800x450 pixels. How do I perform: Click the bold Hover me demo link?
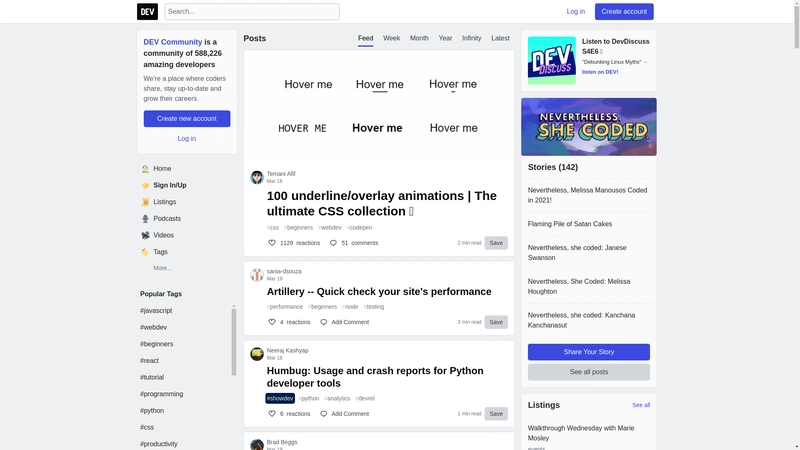click(x=377, y=128)
